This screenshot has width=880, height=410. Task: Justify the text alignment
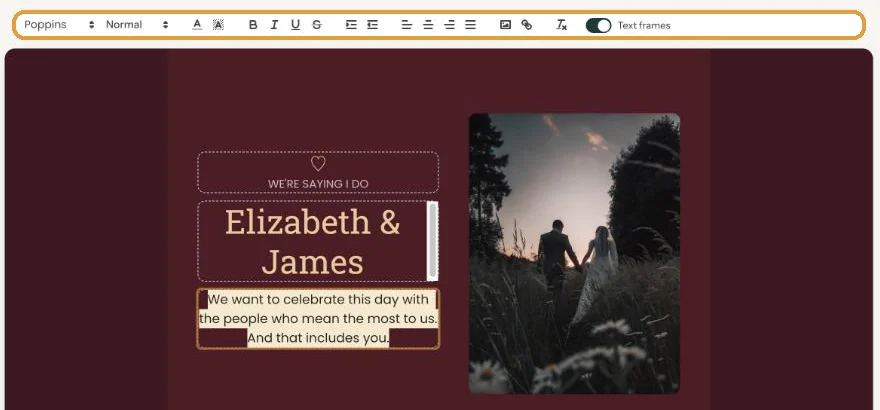470,25
